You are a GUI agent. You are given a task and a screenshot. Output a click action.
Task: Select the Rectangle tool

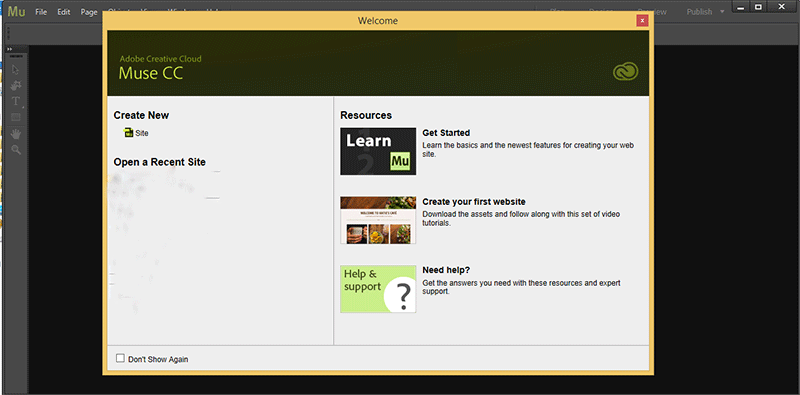click(16, 117)
